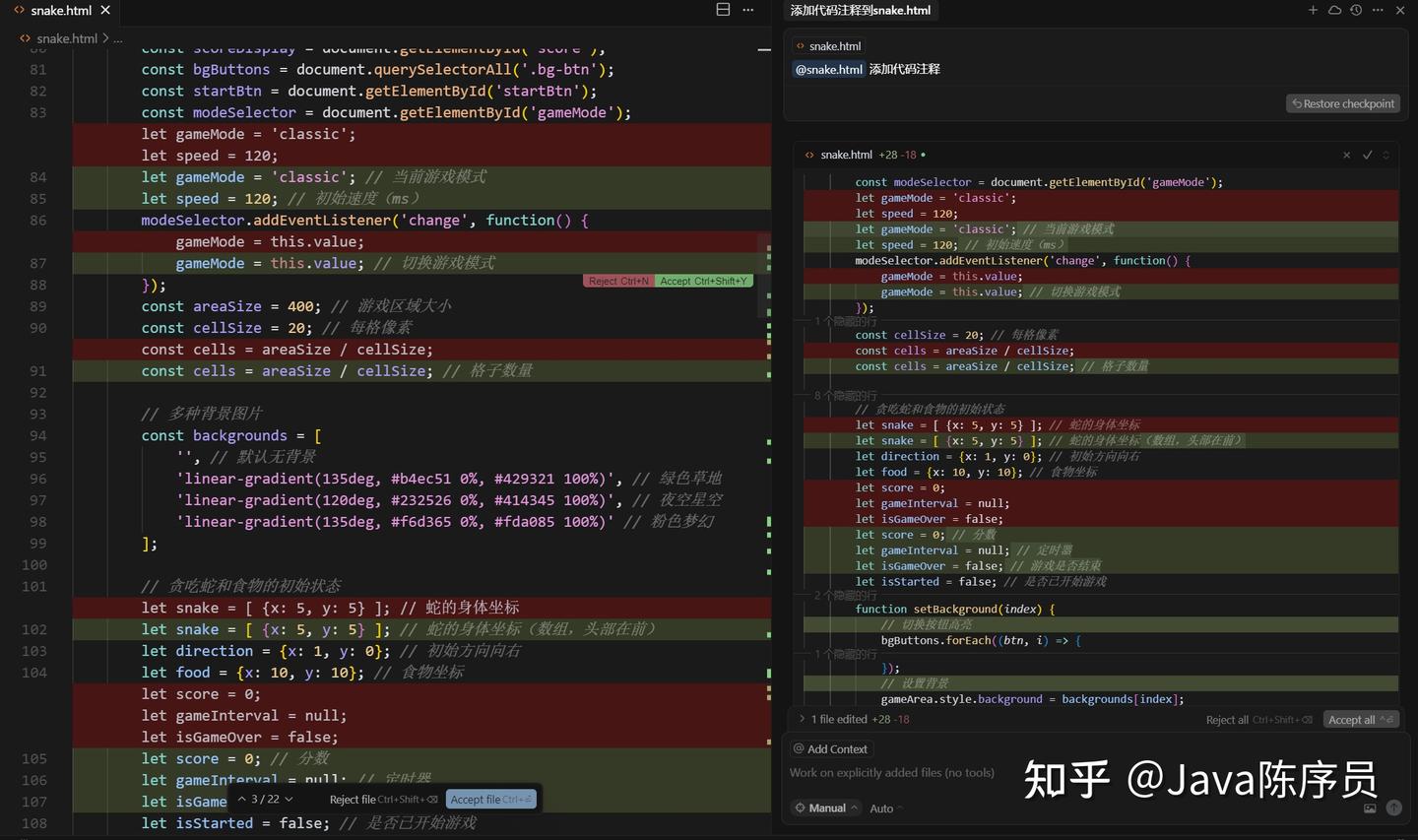Expand the '8 个隐藏的行' hidden lines
Screen dimensions: 1418x840
(x=846, y=396)
